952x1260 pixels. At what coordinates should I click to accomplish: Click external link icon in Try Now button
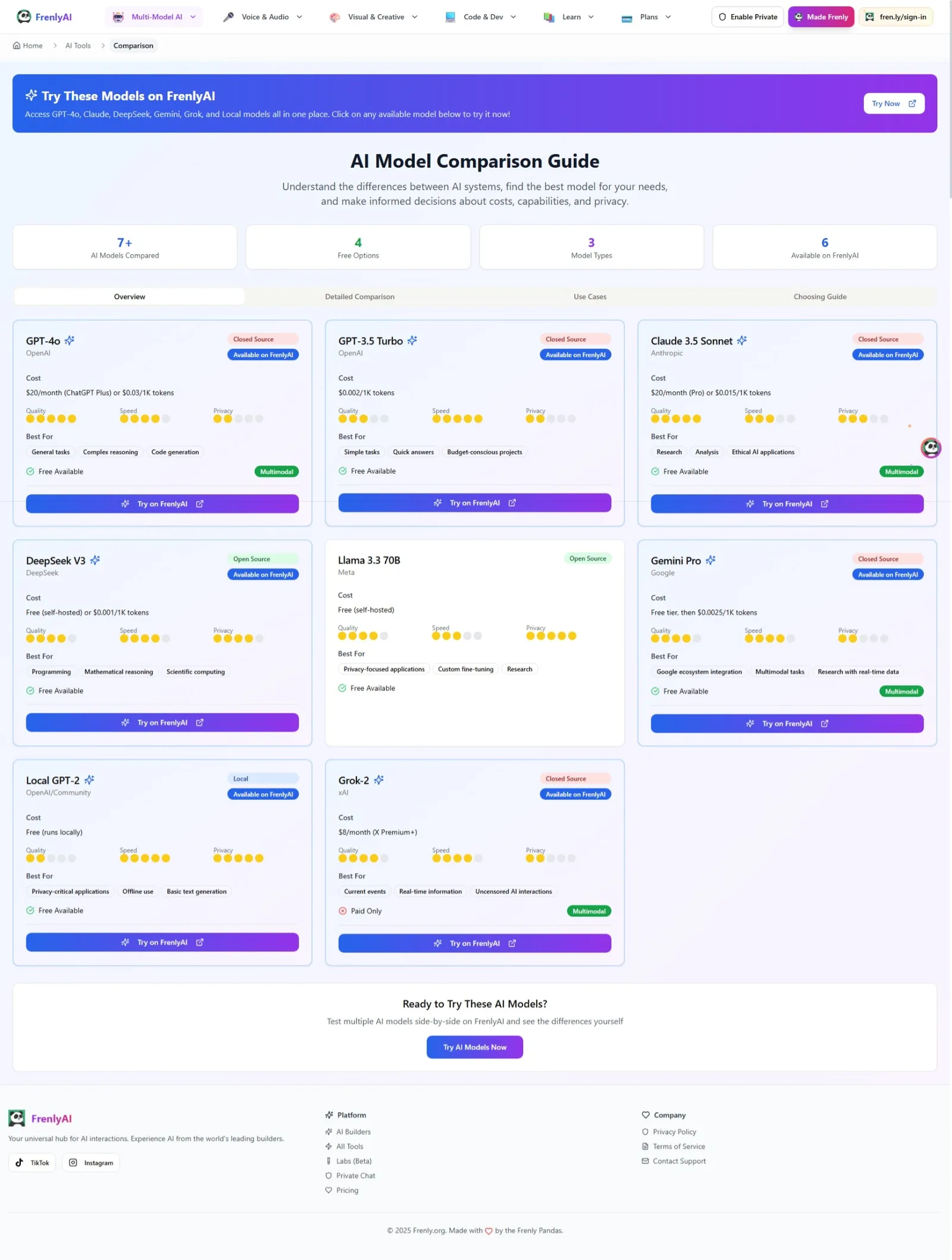(912, 104)
